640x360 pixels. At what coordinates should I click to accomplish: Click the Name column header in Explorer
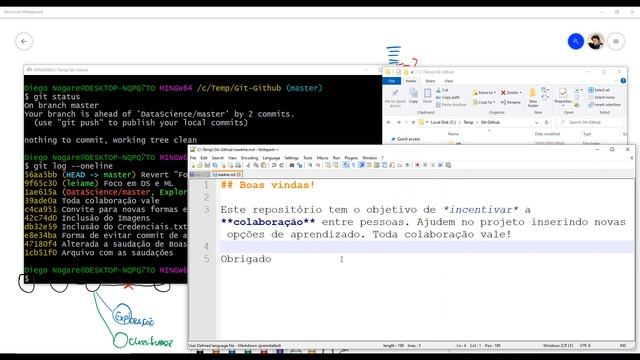coord(453,134)
